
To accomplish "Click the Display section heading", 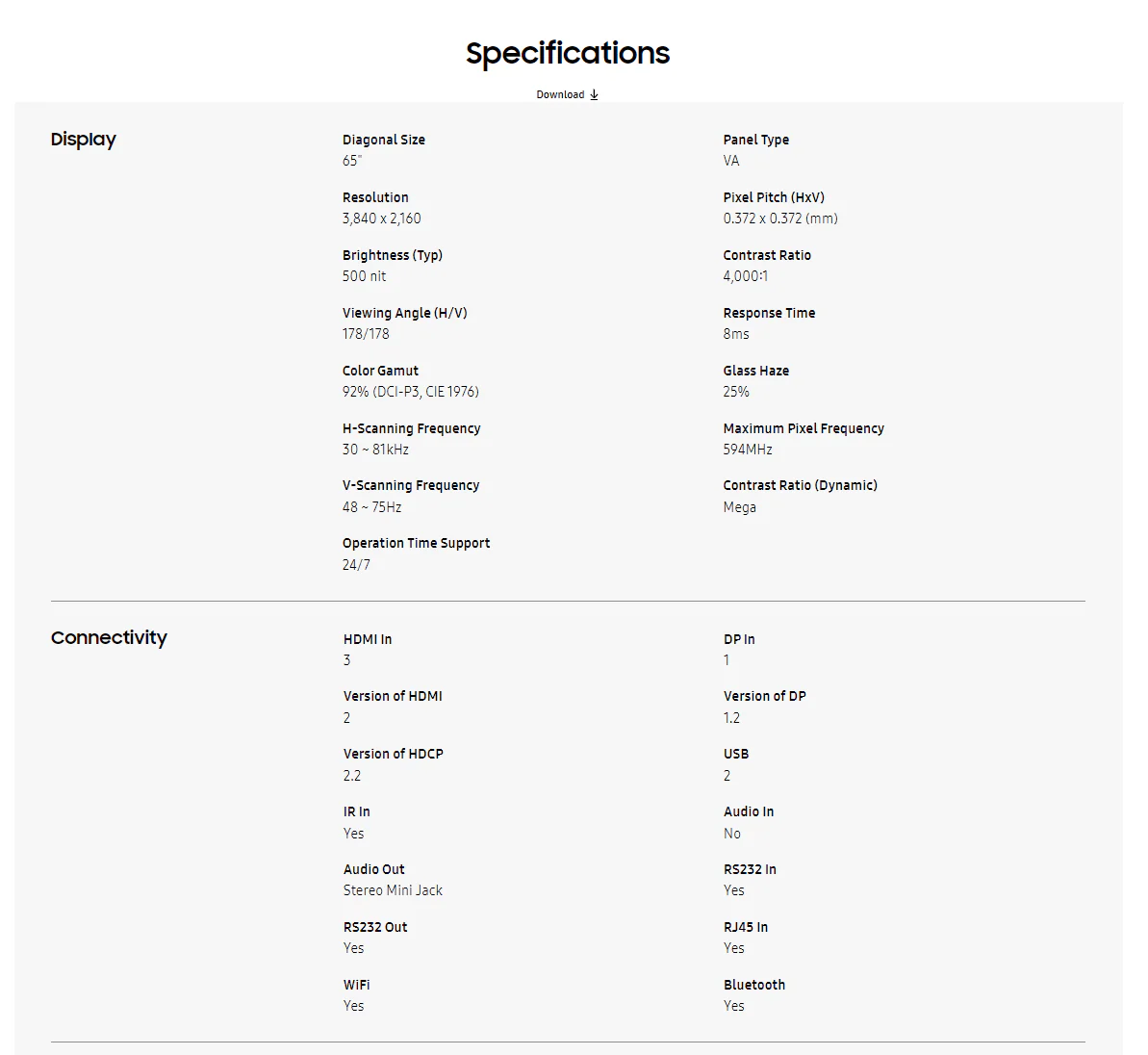I will (x=84, y=140).
